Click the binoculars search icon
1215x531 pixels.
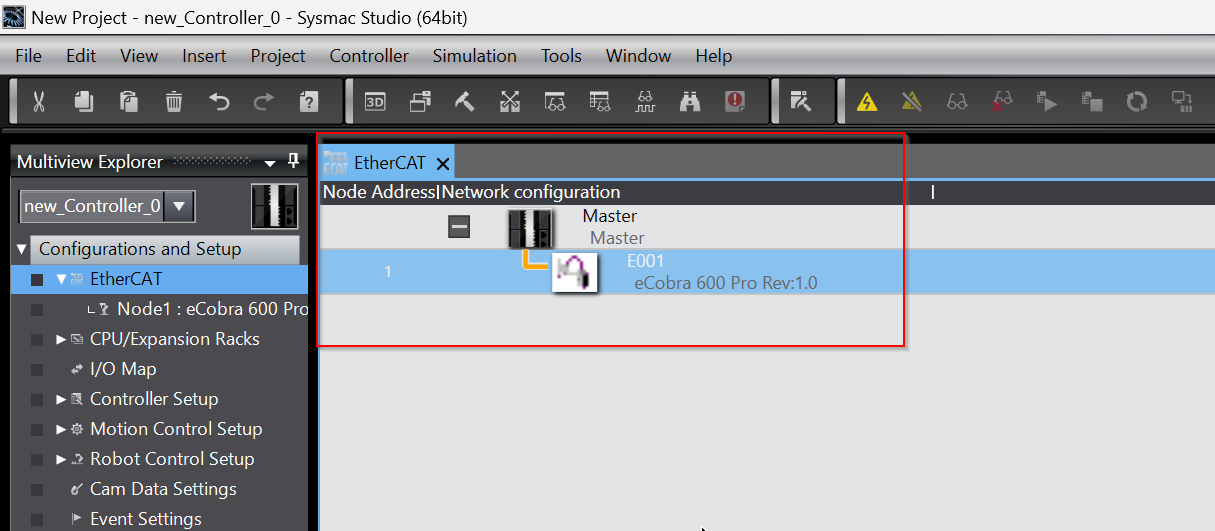coord(690,101)
